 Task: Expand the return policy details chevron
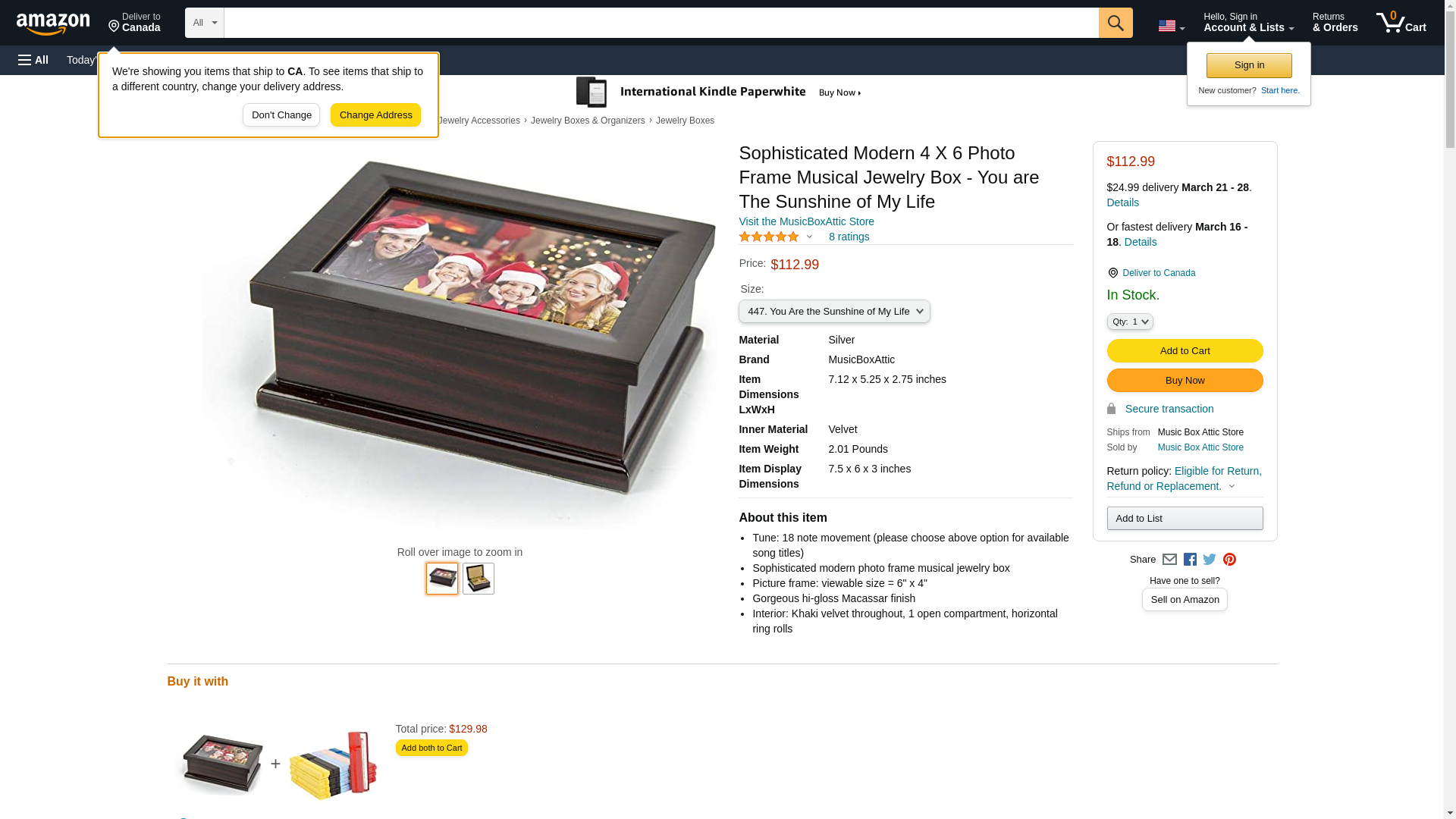click(x=1232, y=487)
